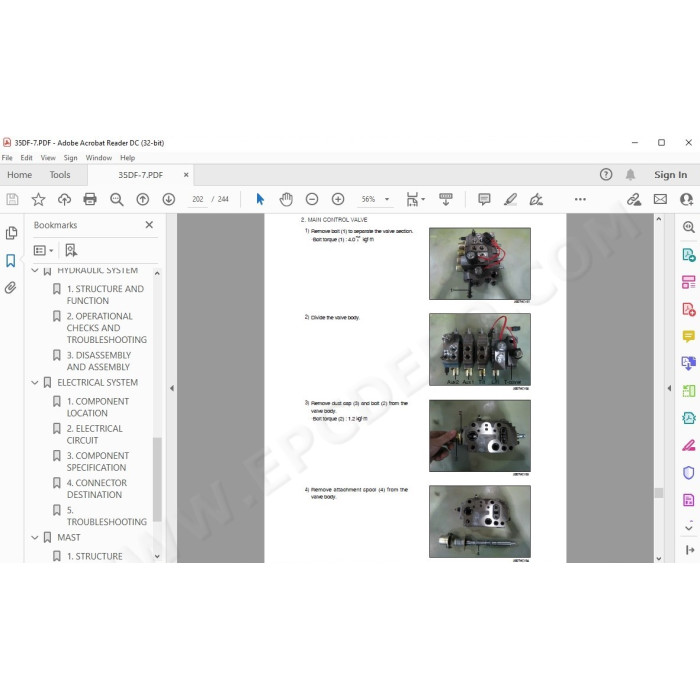Open Create PDF tool in right pane
The image size is (700, 700).
688,309
